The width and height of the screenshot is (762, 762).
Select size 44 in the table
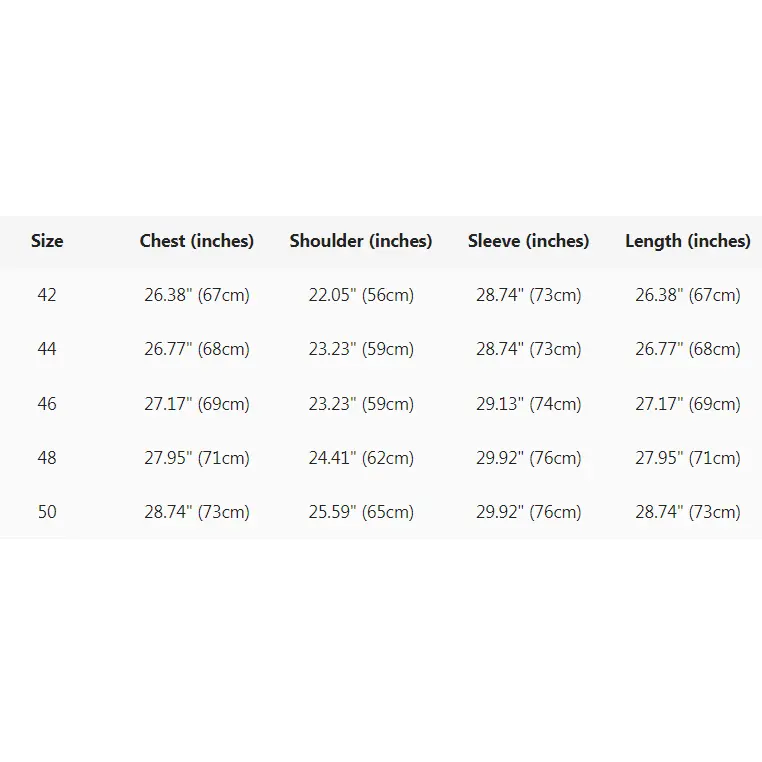(47, 349)
